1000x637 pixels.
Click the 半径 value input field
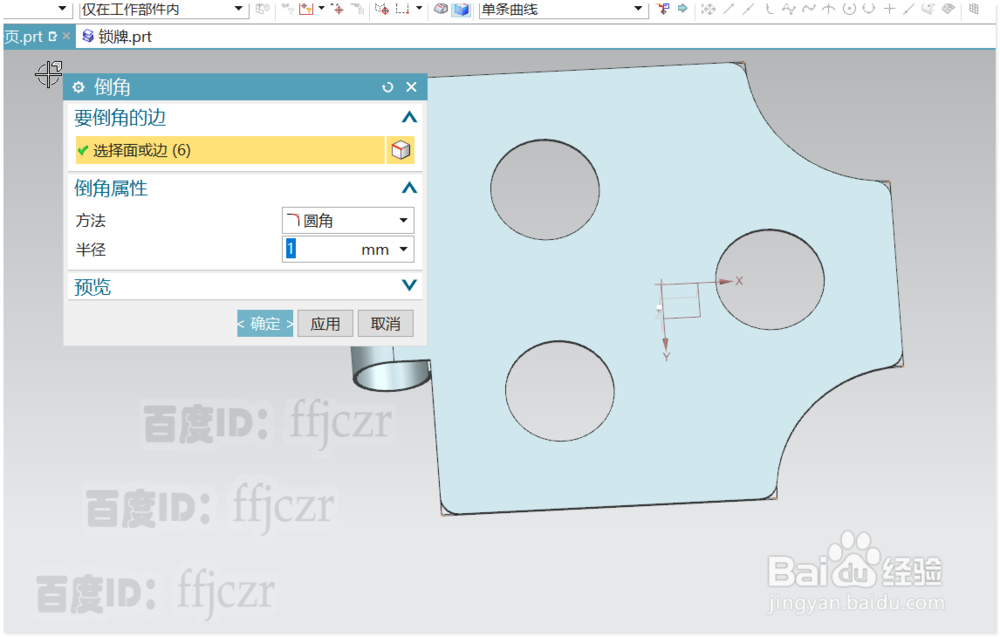320,249
